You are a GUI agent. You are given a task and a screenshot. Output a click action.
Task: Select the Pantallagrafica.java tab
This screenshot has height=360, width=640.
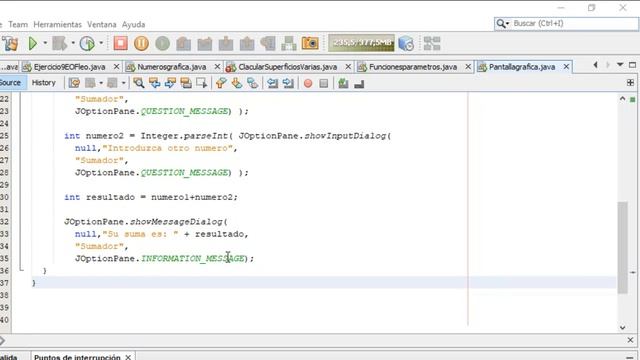(522, 67)
